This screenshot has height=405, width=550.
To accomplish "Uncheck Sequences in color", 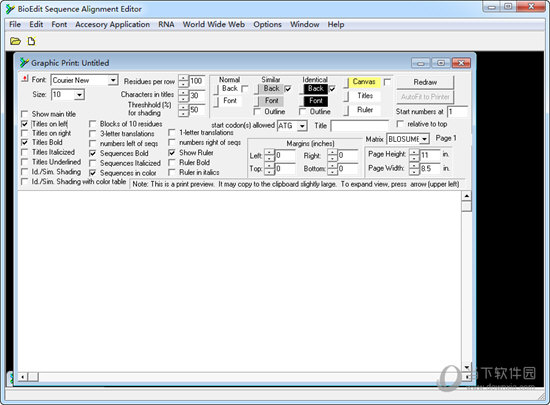I will [x=93, y=173].
